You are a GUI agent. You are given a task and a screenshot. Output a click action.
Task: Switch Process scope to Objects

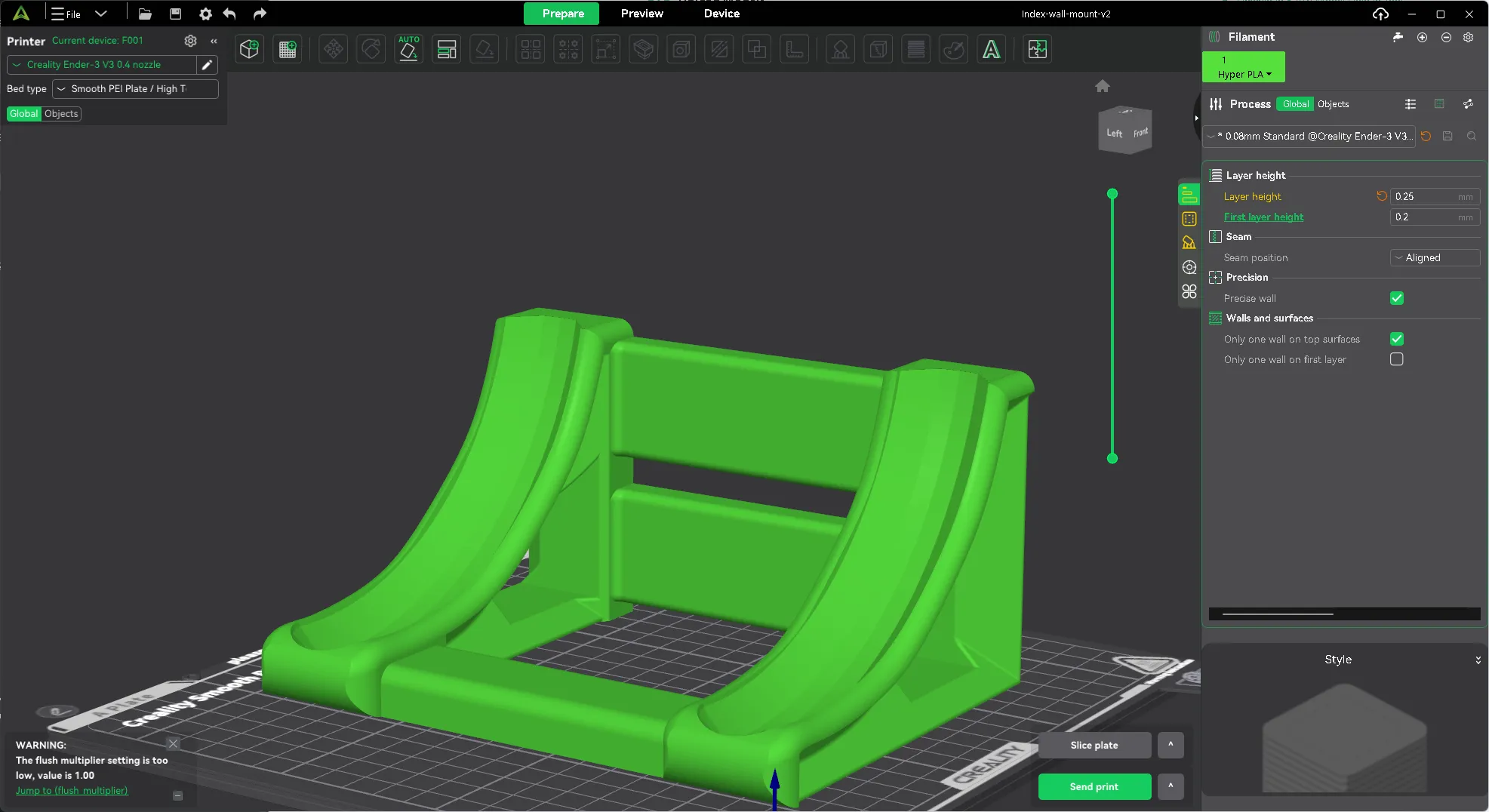(x=1333, y=104)
